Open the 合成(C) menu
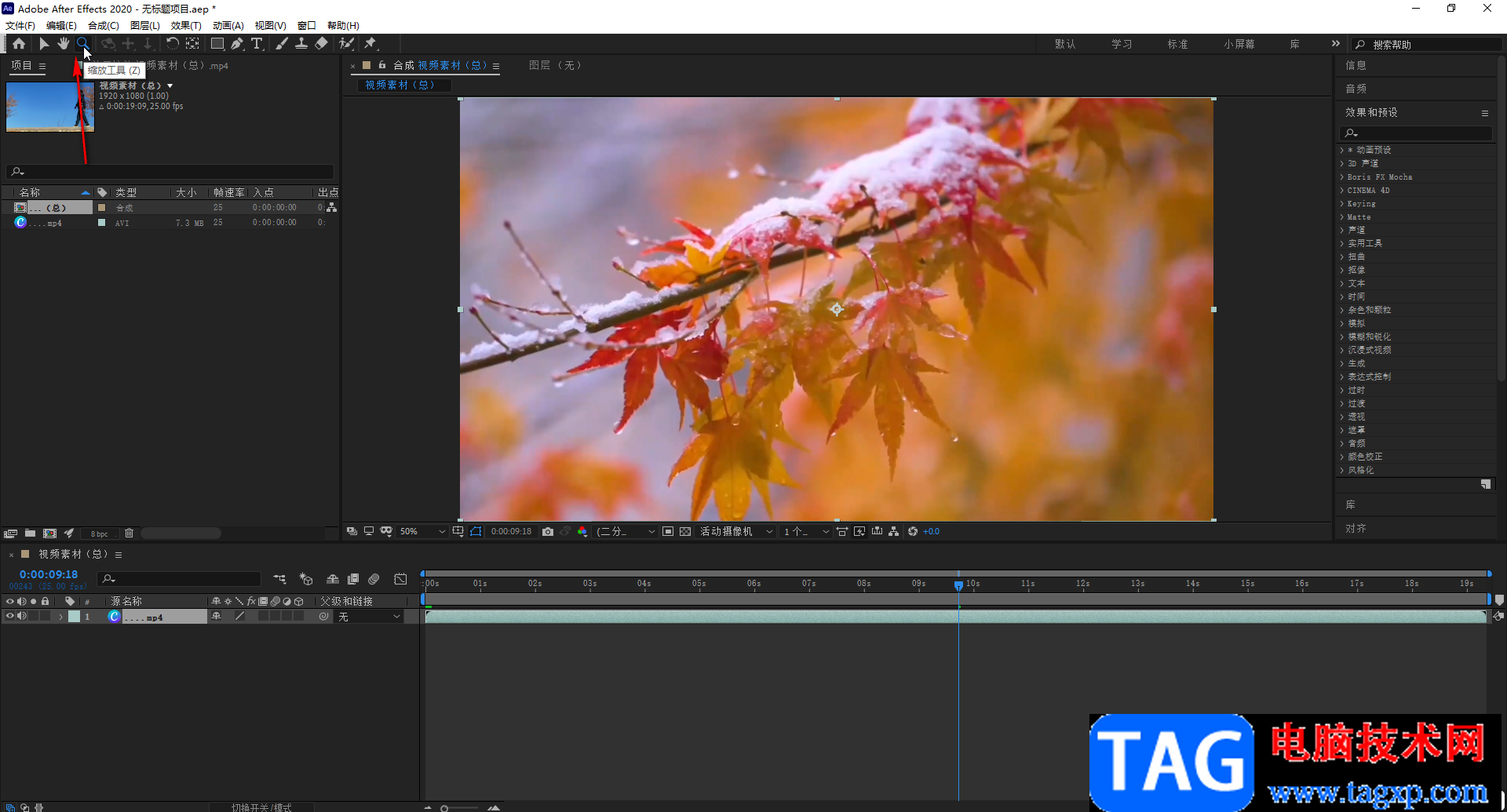 [x=103, y=26]
